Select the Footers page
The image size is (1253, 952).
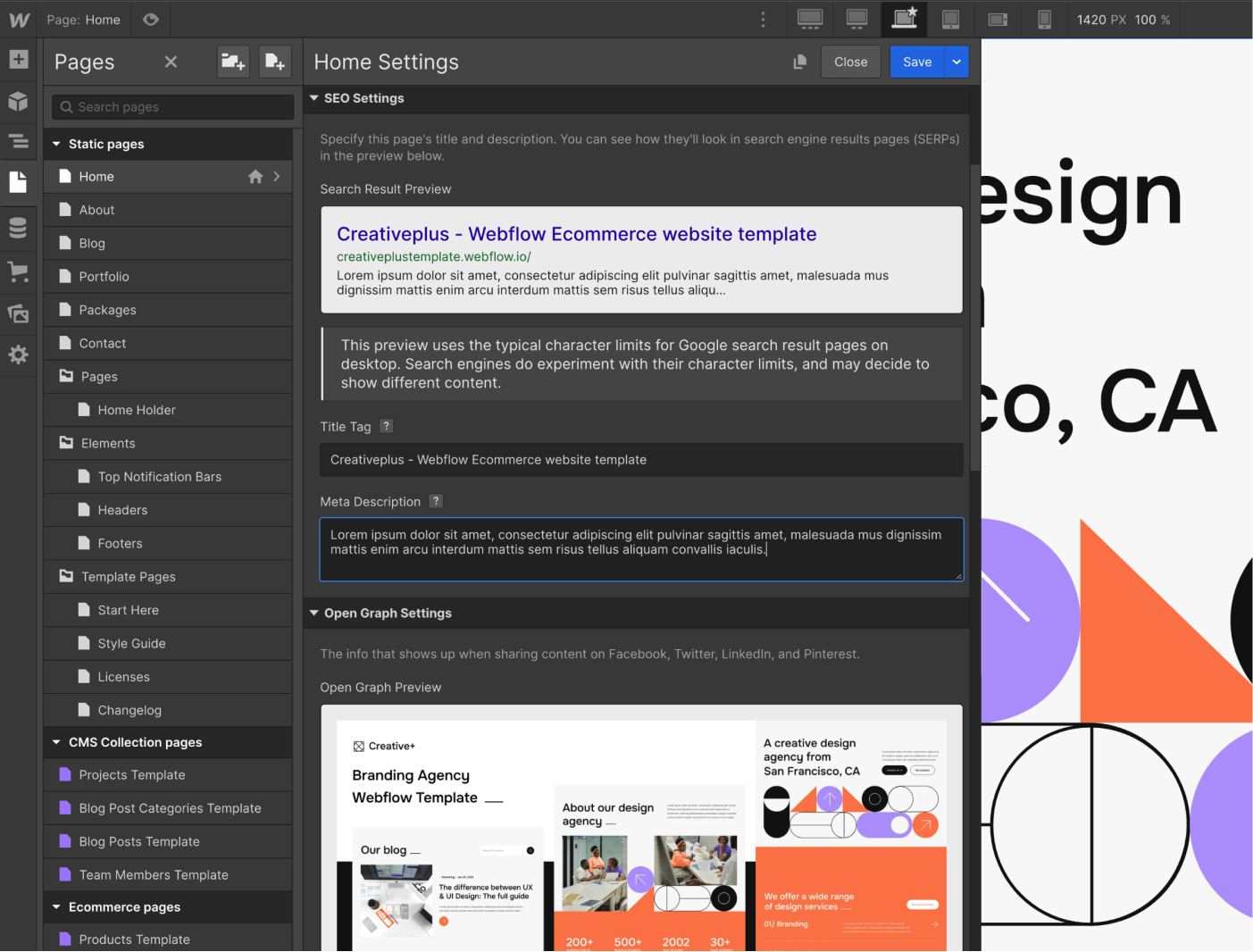coord(168,543)
